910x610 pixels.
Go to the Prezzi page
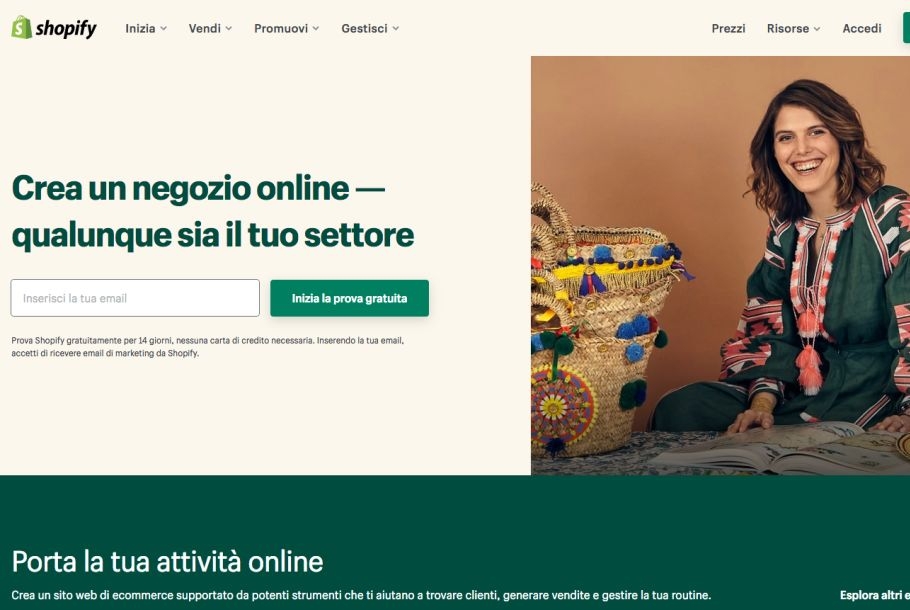[728, 28]
